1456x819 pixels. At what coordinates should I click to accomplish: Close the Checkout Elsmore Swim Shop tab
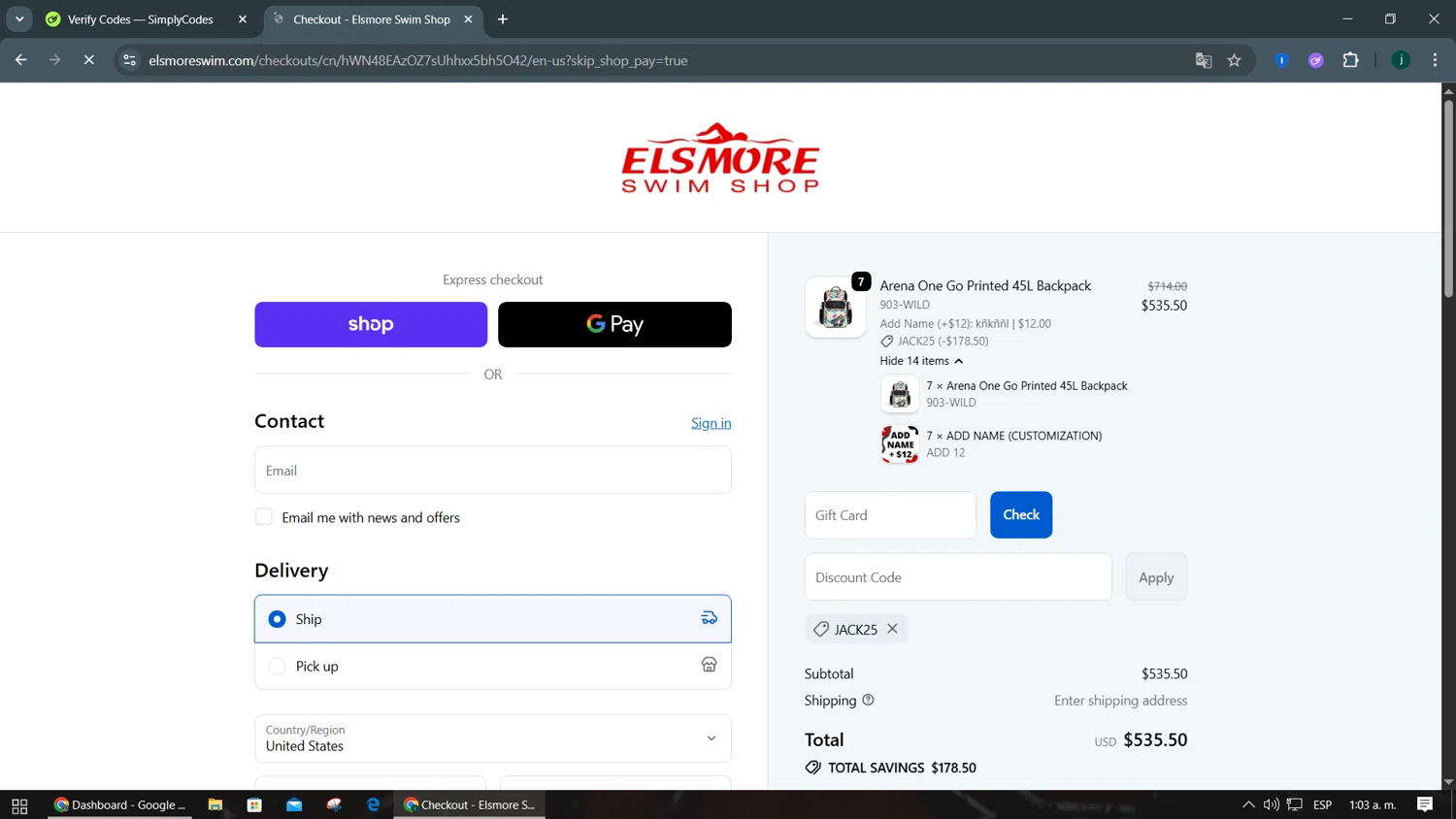[x=469, y=19]
